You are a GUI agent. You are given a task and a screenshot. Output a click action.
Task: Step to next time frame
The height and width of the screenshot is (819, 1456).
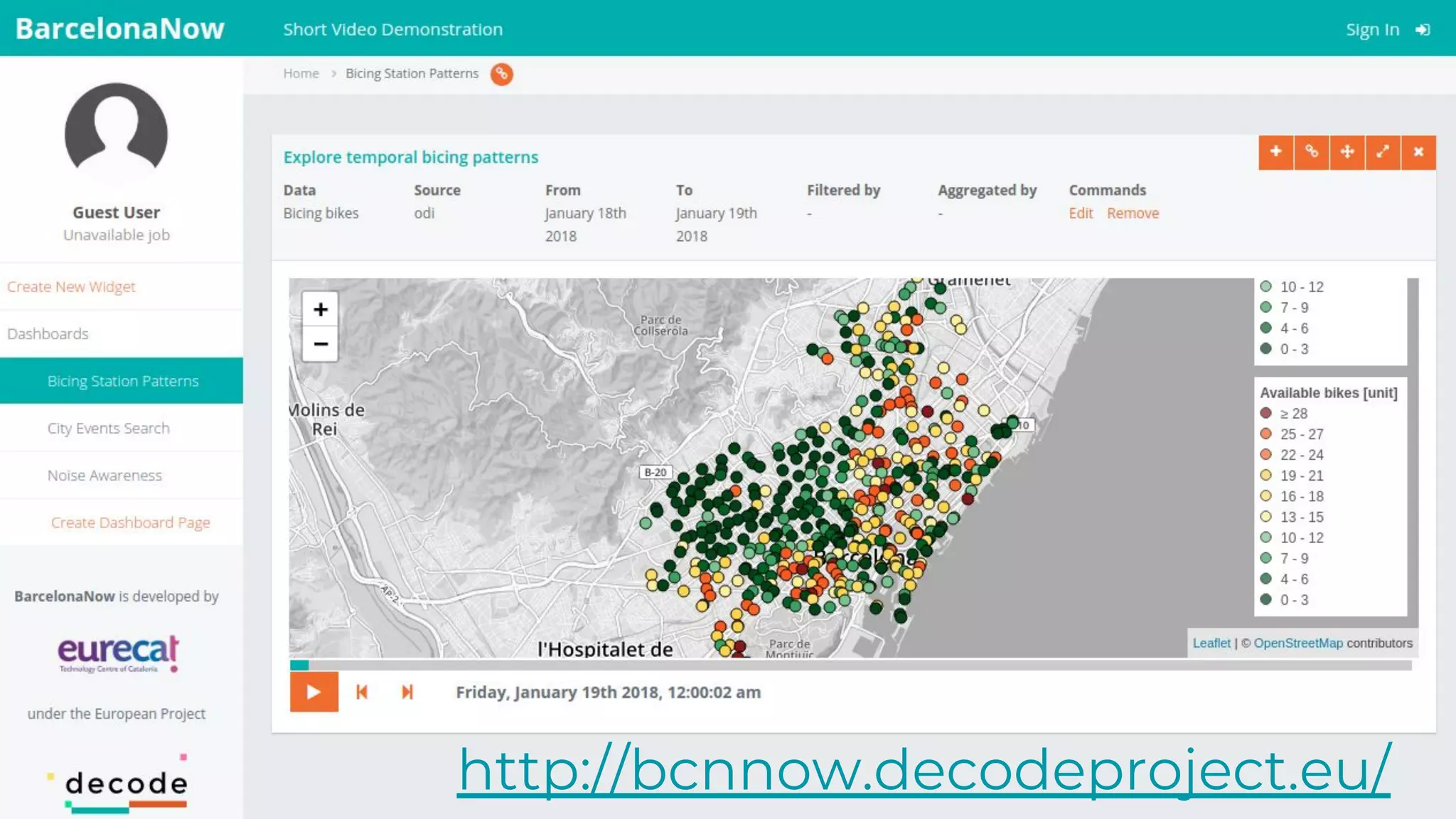pos(407,692)
